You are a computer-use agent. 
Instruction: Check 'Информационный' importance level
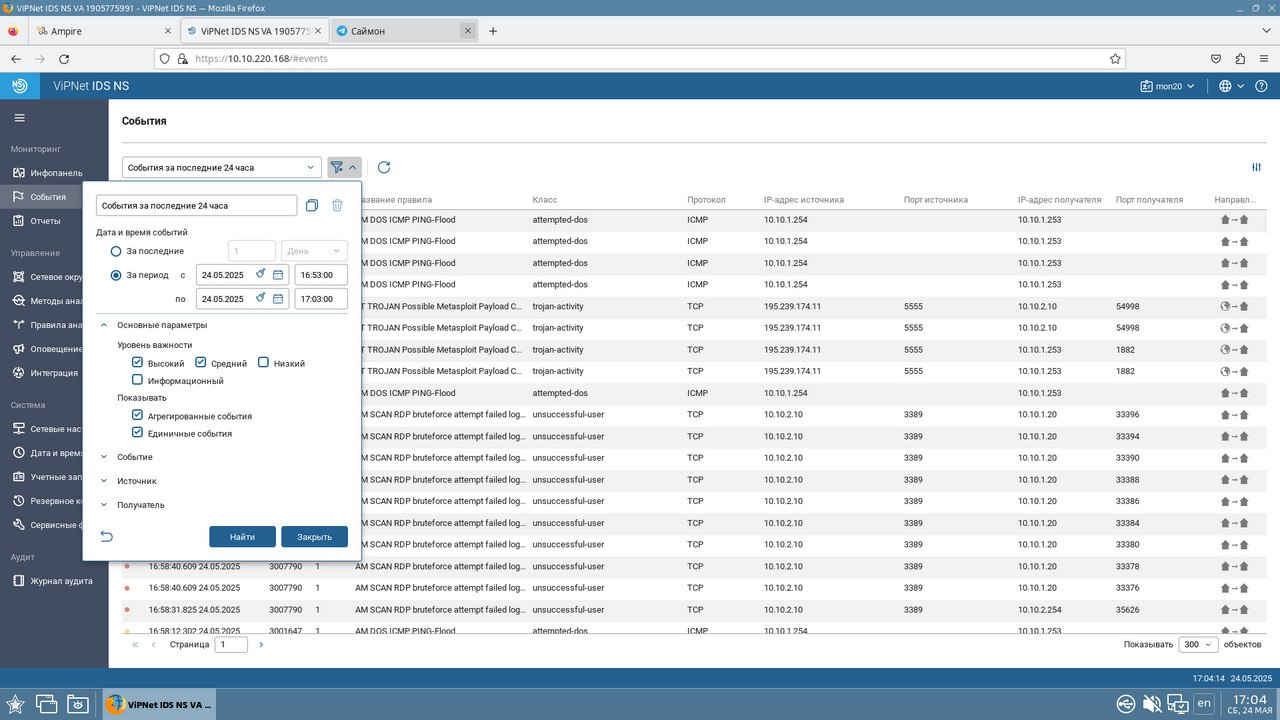tap(137, 380)
